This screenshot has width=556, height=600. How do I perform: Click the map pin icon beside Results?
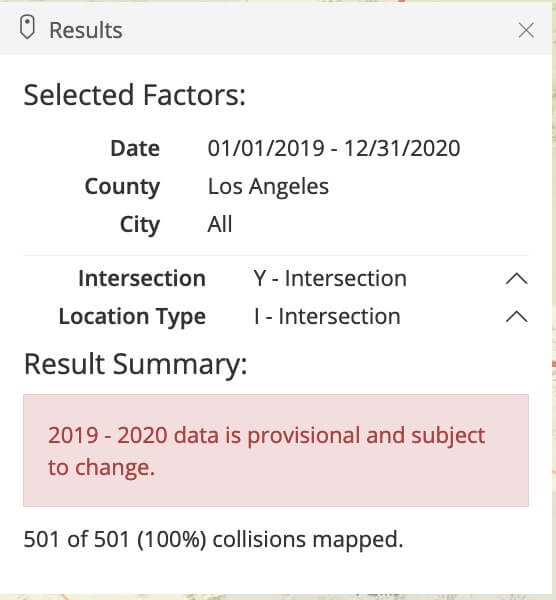(x=28, y=27)
